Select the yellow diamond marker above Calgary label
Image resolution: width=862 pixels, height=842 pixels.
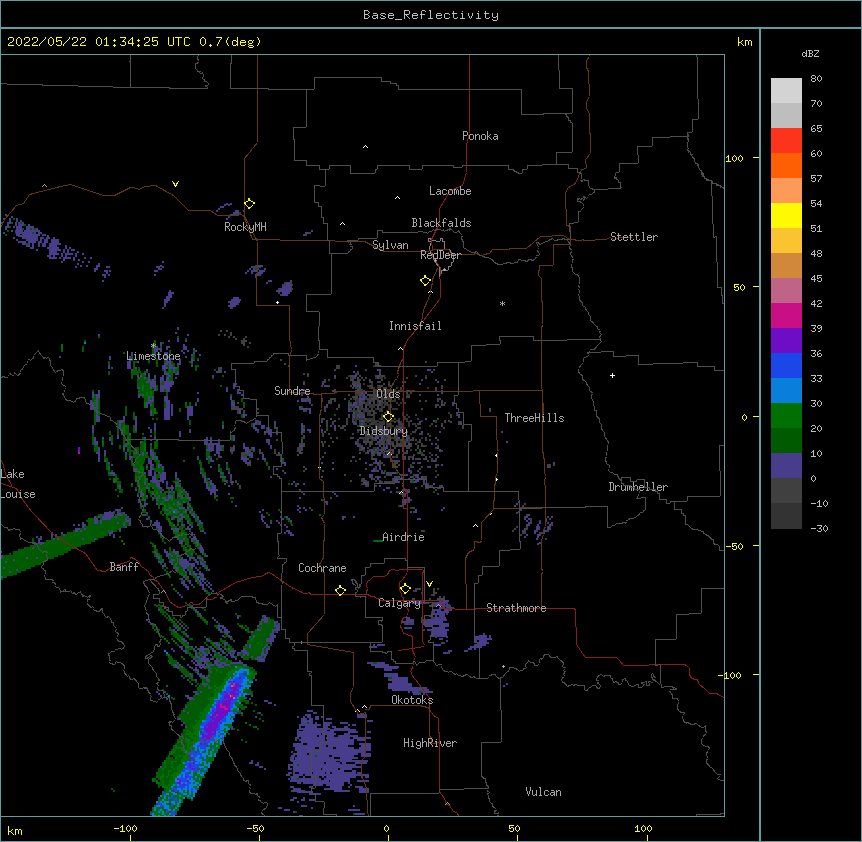405,589
